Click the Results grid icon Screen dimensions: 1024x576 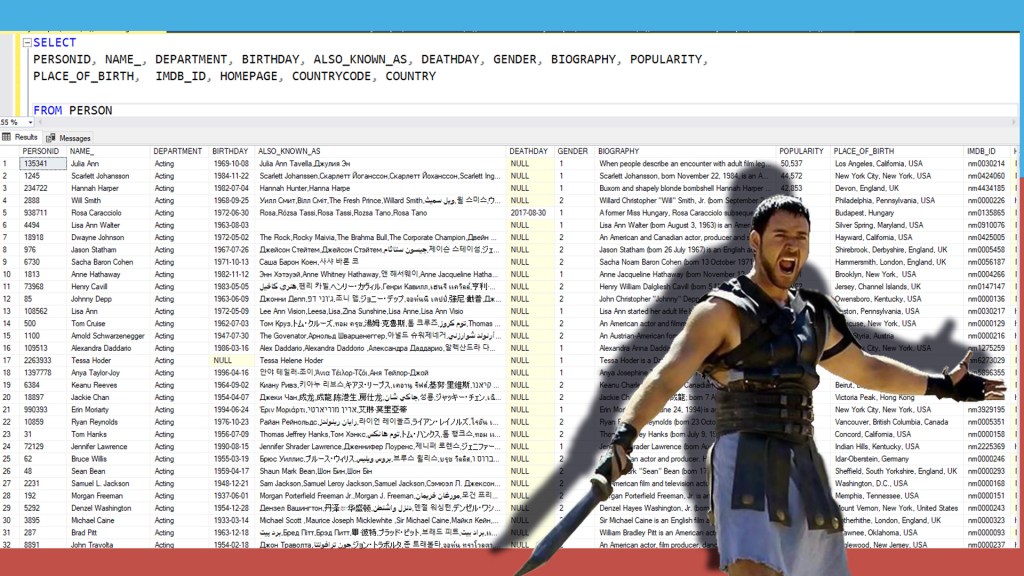click(x=7, y=137)
